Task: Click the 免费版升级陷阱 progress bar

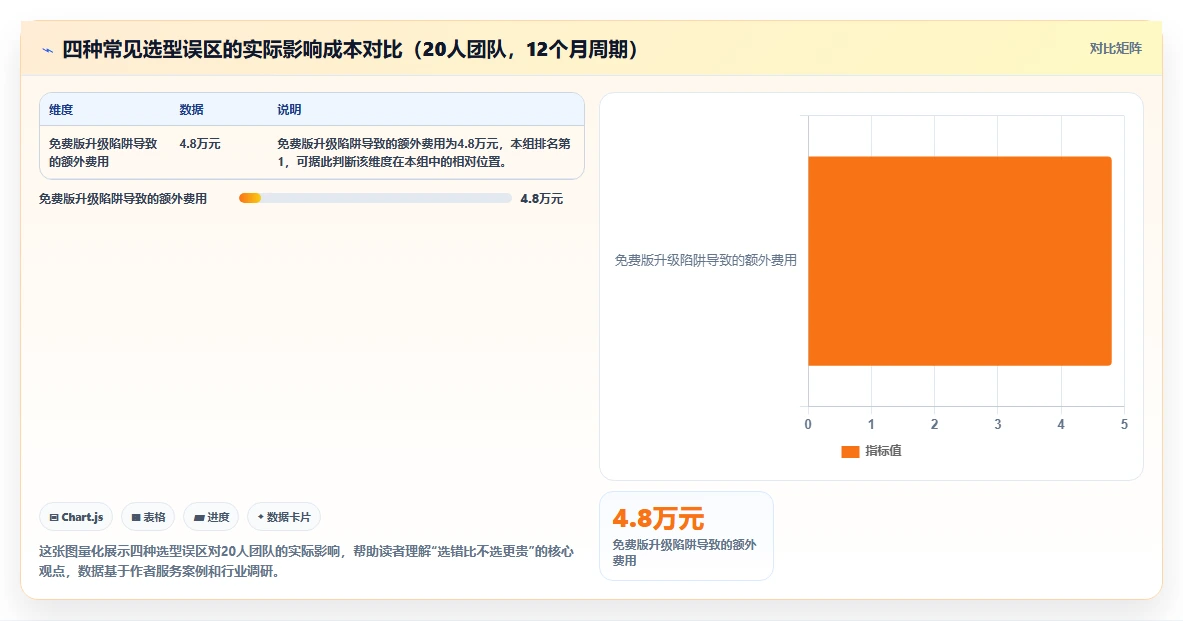Action: pyautogui.click(x=375, y=198)
